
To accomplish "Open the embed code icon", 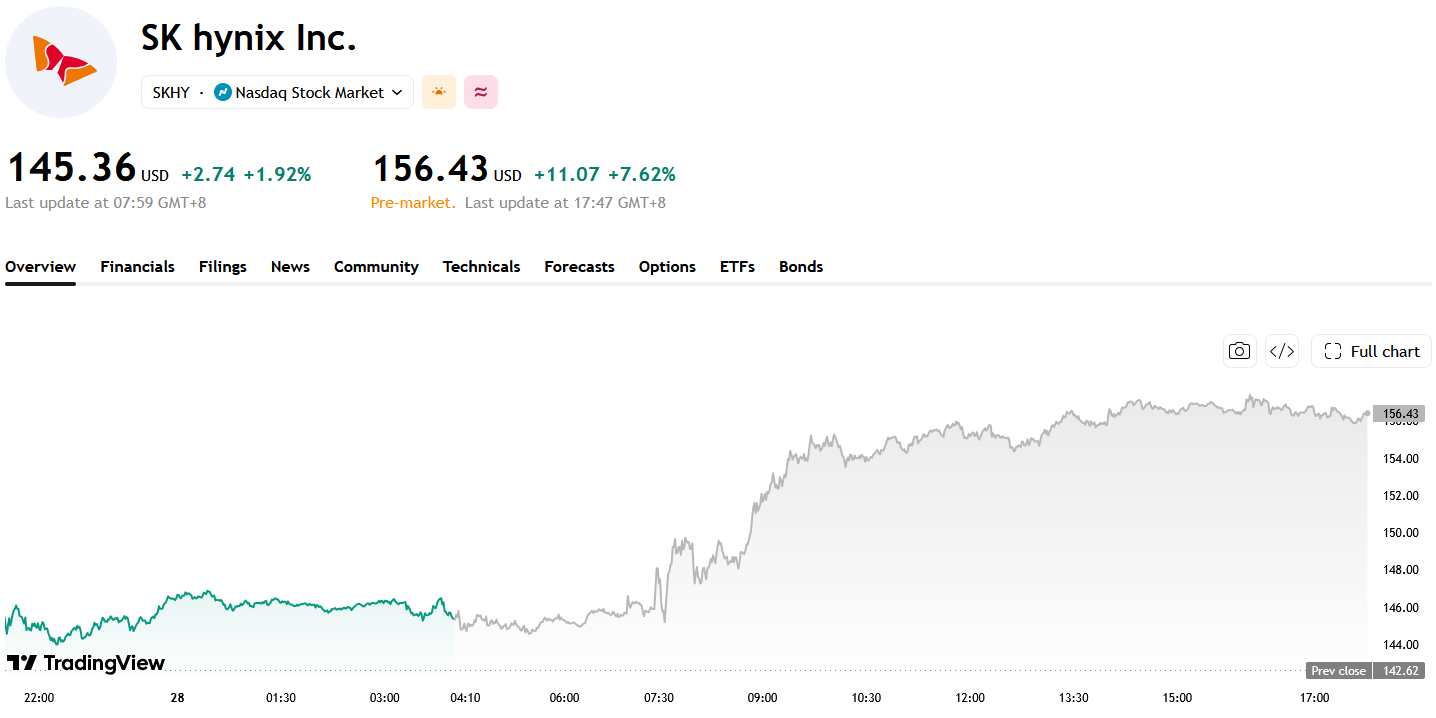I will point(1282,351).
